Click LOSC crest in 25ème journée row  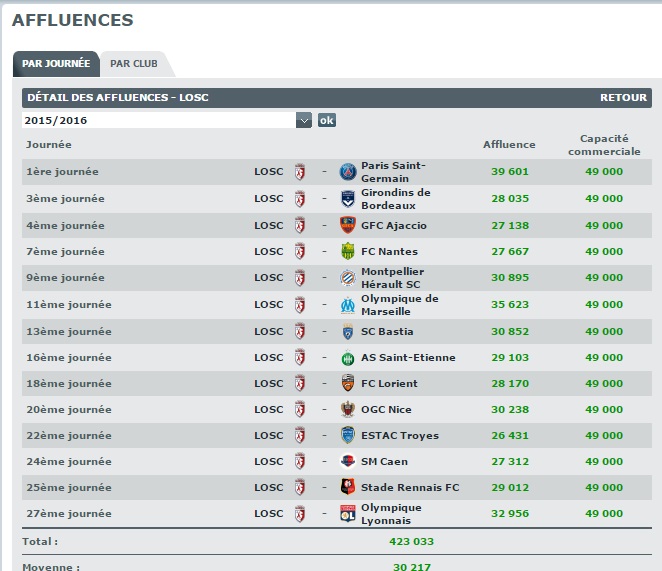coord(300,487)
